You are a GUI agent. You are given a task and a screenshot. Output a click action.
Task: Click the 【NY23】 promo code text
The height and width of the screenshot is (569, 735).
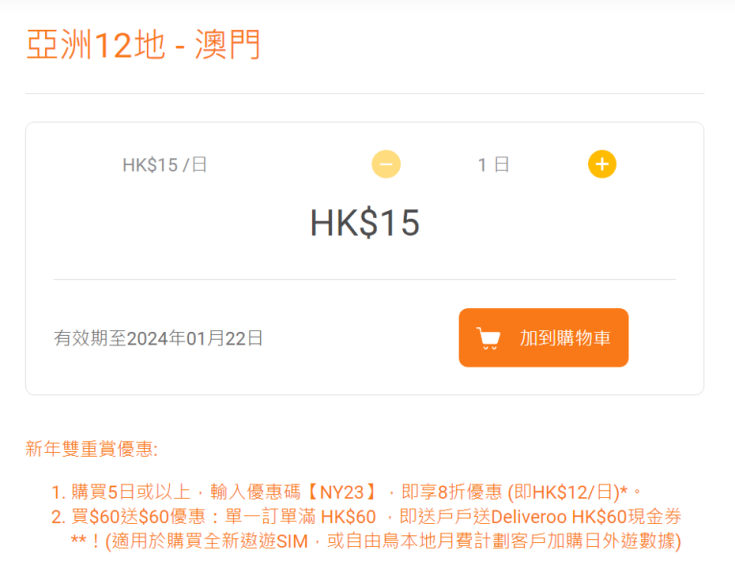tap(342, 492)
